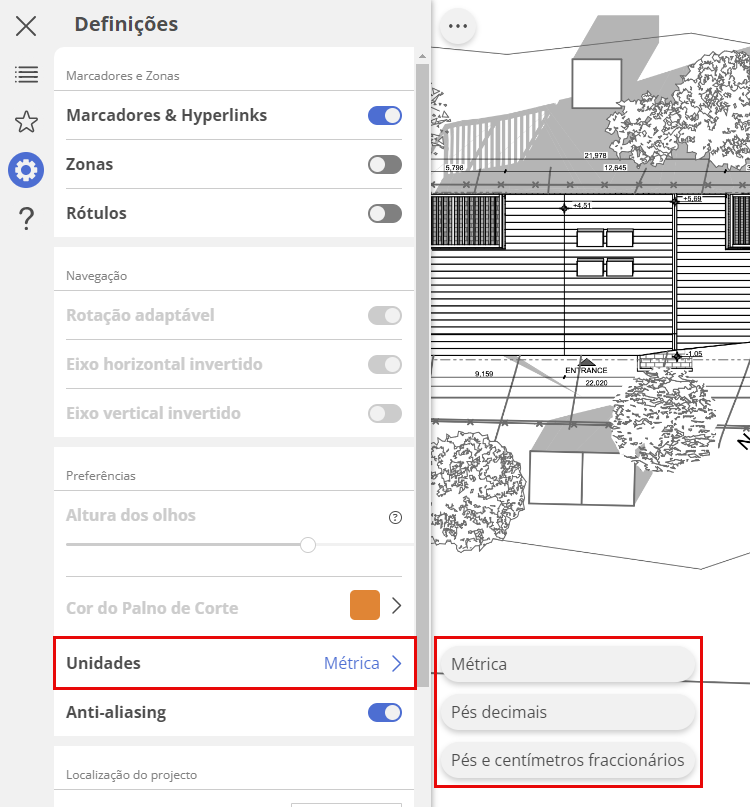Click the Altura dos olhos slider handle

[x=308, y=545]
